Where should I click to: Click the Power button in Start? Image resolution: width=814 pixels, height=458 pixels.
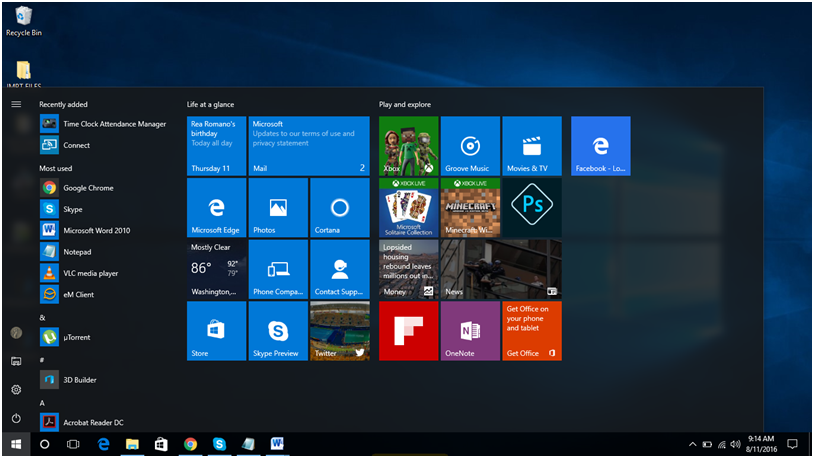[16, 418]
